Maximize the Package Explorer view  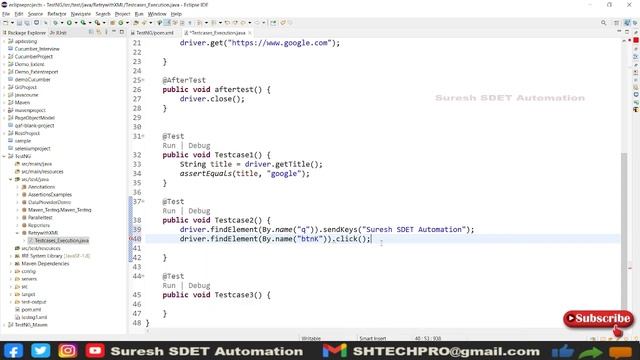(x=122, y=32)
